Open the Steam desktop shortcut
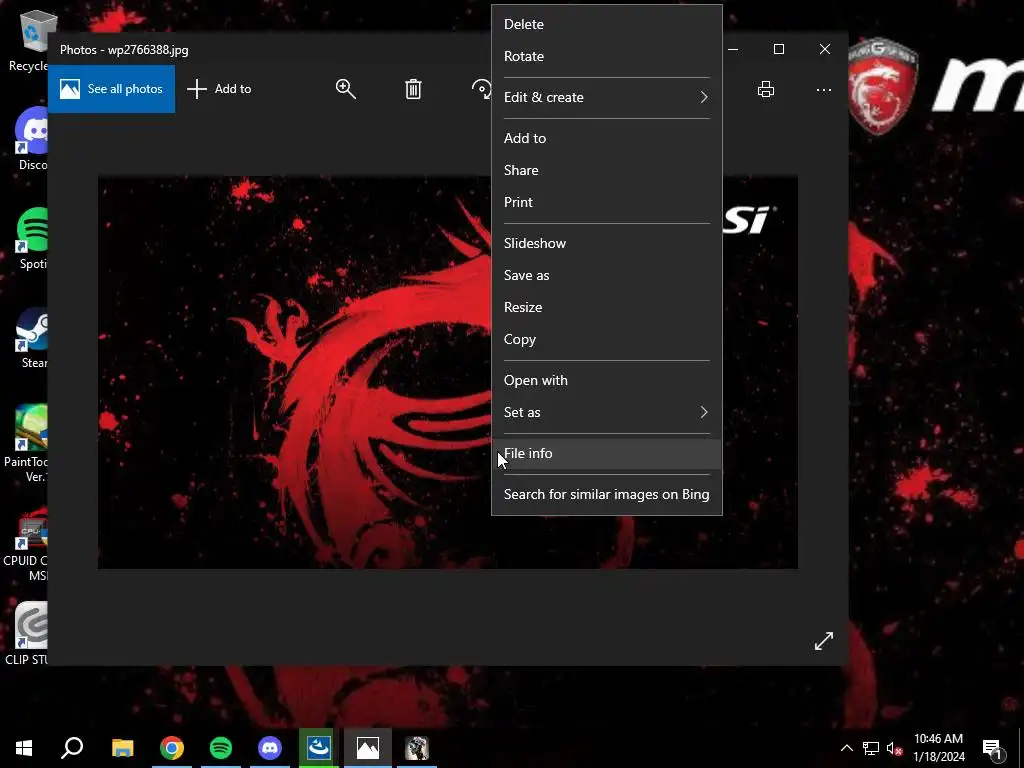 tap(33, 337)
